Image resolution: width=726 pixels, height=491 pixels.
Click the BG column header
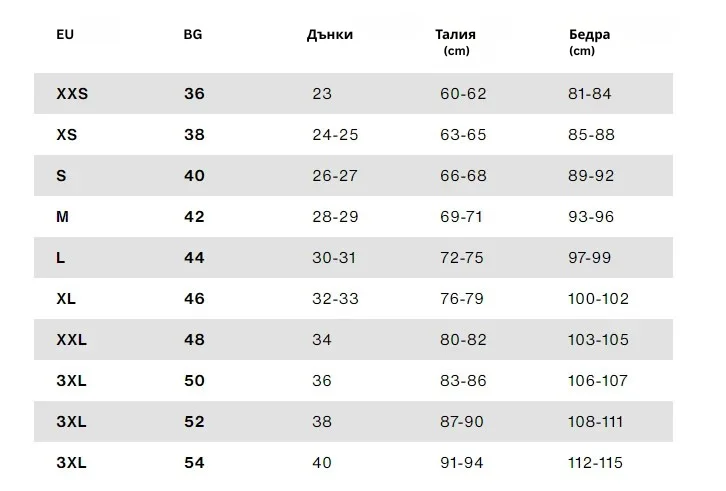(x=193, y=34)
